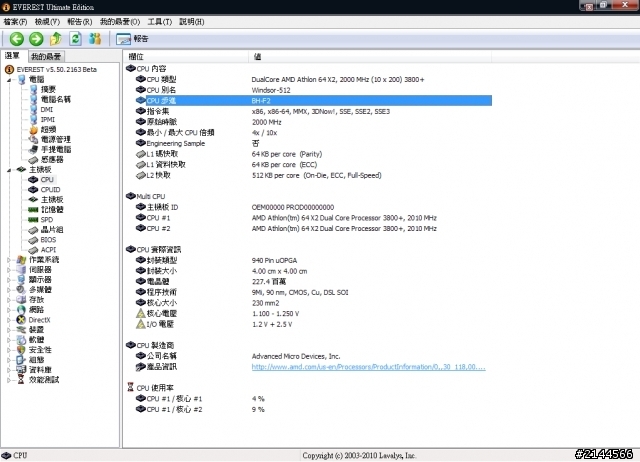
Task: Select the 電晶體 227.4 百萬 row
Action: point(314,281)
